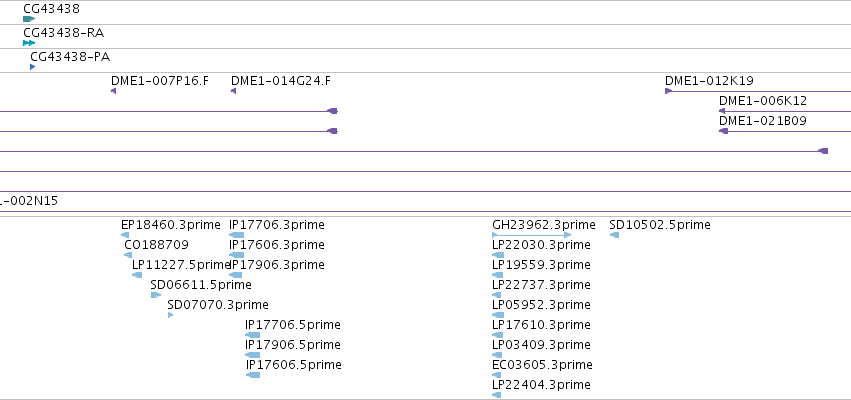Click the CG43438-RA transcript arrow
The image size is (851, 400).
coord(29,43)
